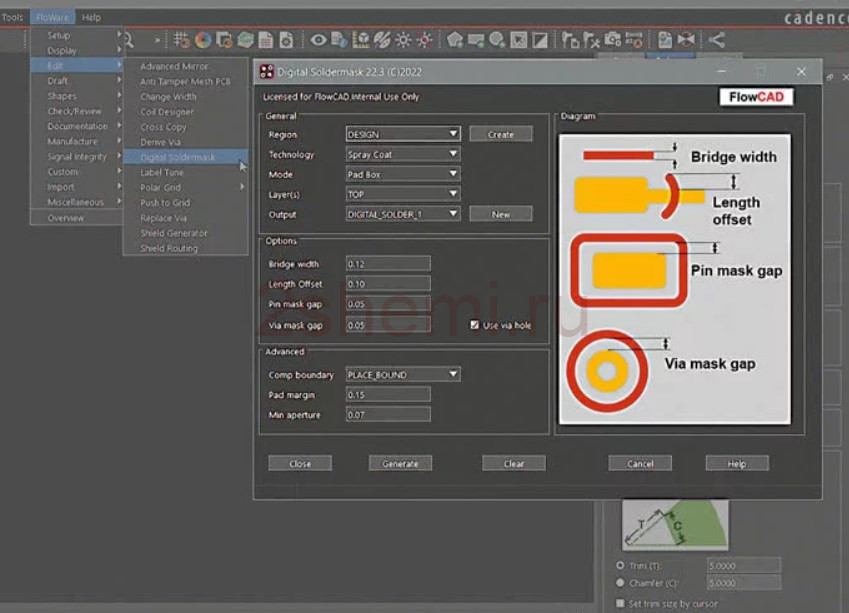Click the Pad margin input field

(x=388, y=395)
